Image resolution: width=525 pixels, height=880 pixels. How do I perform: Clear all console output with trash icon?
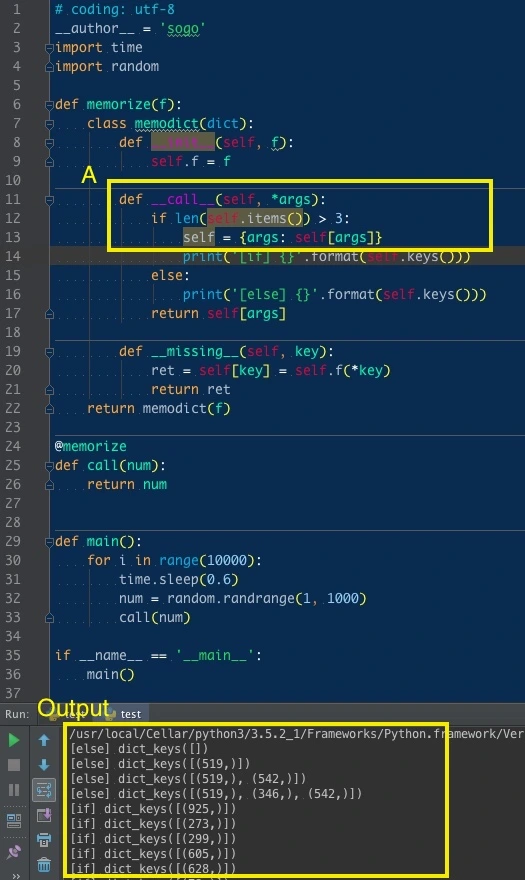(x=44, y=864)
